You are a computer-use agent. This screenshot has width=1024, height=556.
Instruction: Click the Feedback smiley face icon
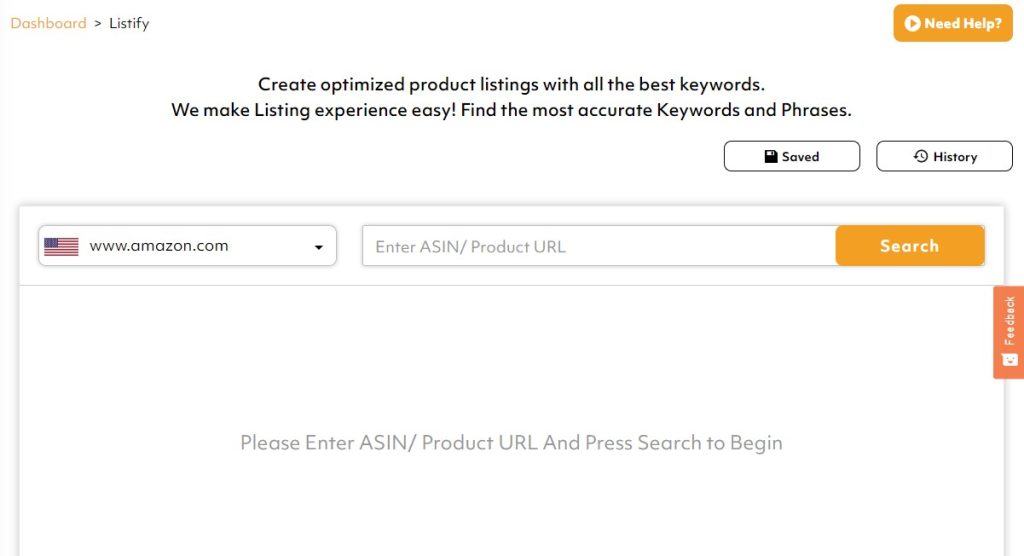coord(1009,359)
